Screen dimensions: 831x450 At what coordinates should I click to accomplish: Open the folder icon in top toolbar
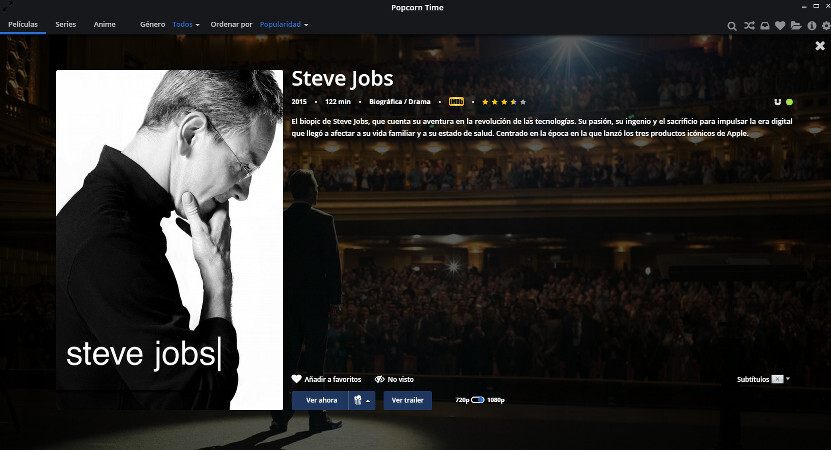click(x=796, y=25)
